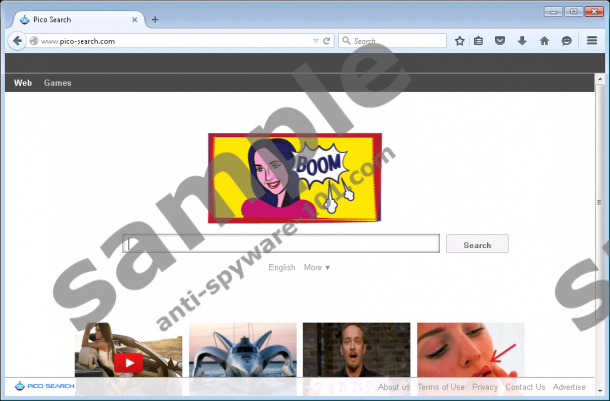Open the bookmarks list icon

tap(479, 41)
